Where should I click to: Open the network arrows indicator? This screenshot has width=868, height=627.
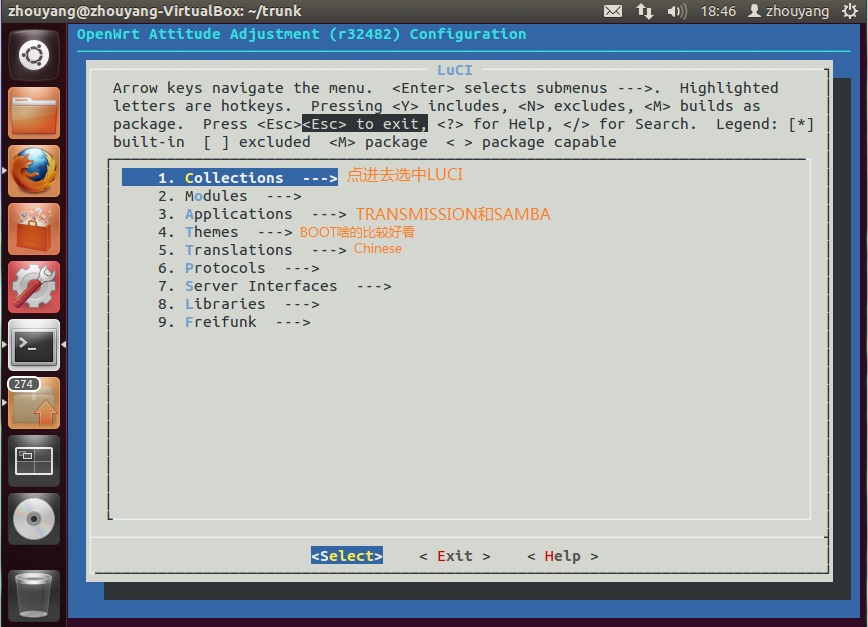pyautogui.click(x=644, y=11)
